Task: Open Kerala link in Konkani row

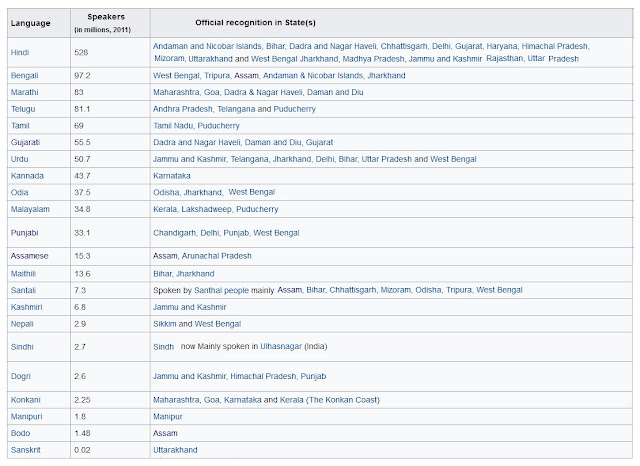Action: click(x=291, y=400)
